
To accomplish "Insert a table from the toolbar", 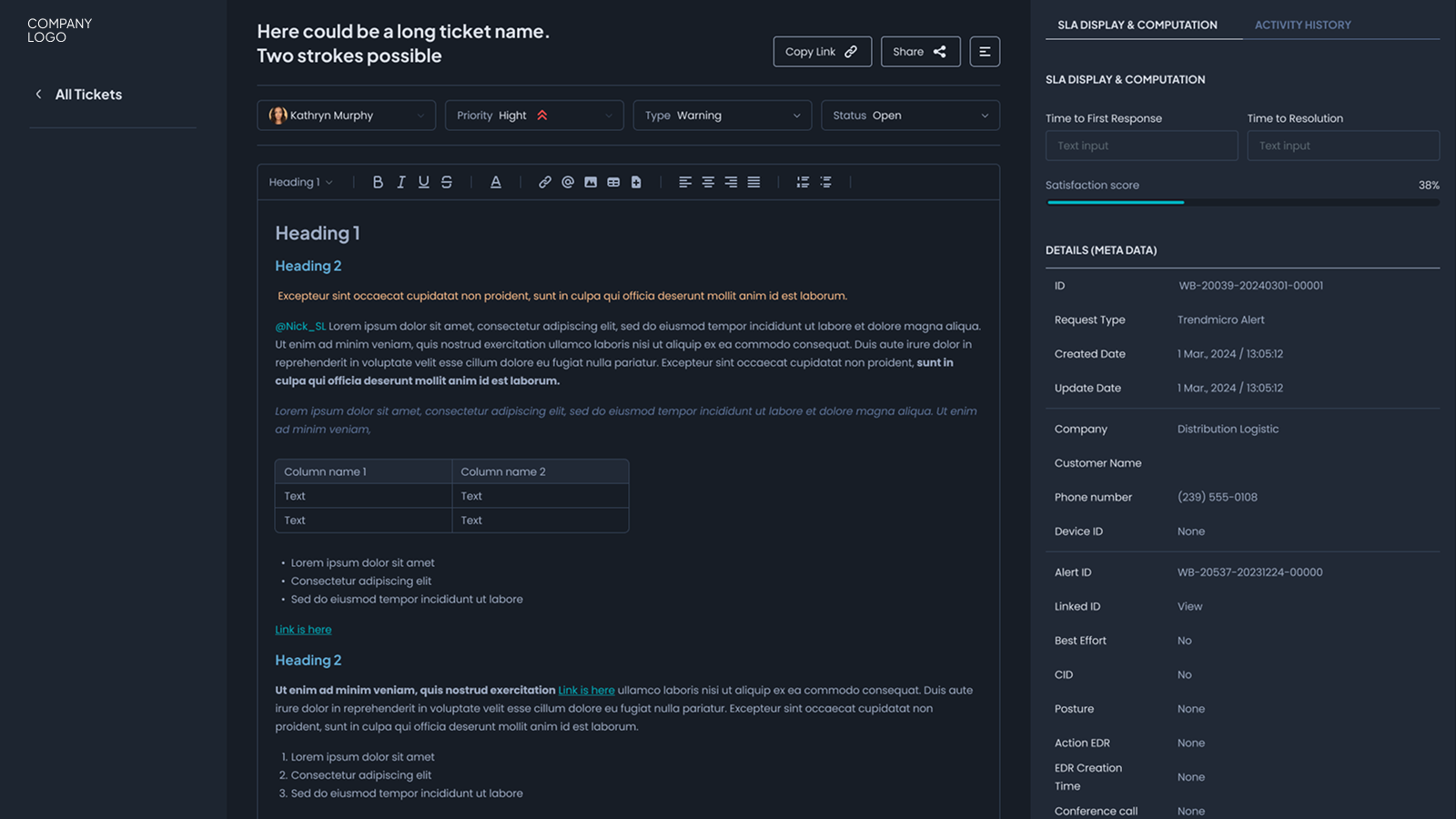I will point(613,182).
